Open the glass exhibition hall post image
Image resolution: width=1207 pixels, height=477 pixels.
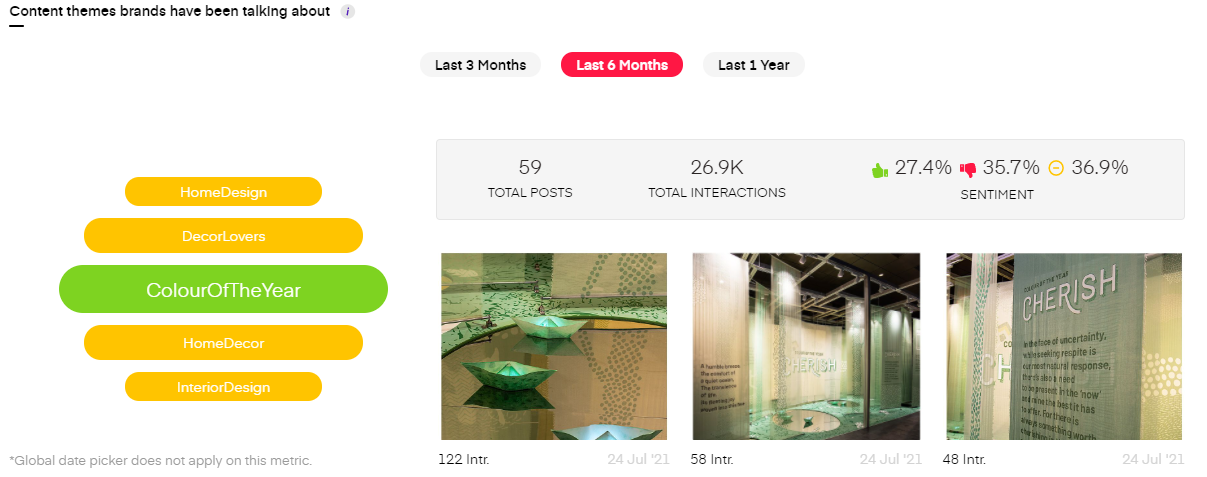click(x=806, y=346)
